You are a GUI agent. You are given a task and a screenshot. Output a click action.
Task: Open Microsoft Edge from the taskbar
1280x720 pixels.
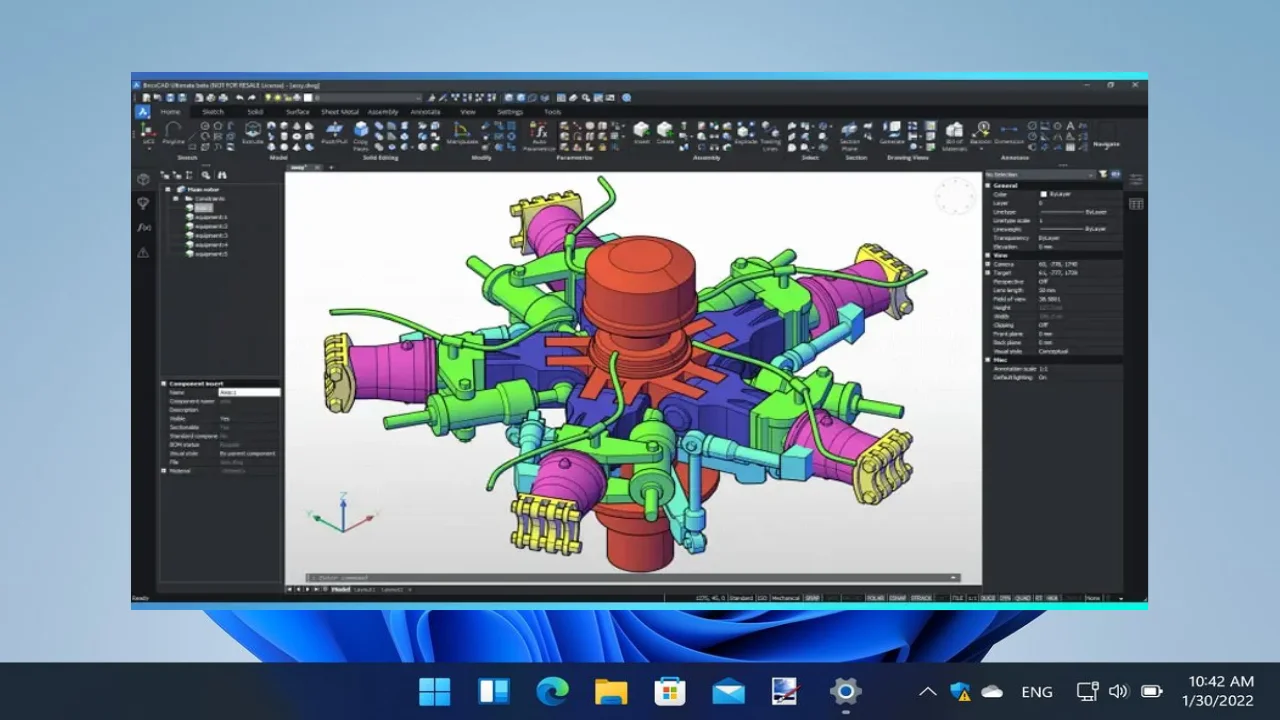552,691
